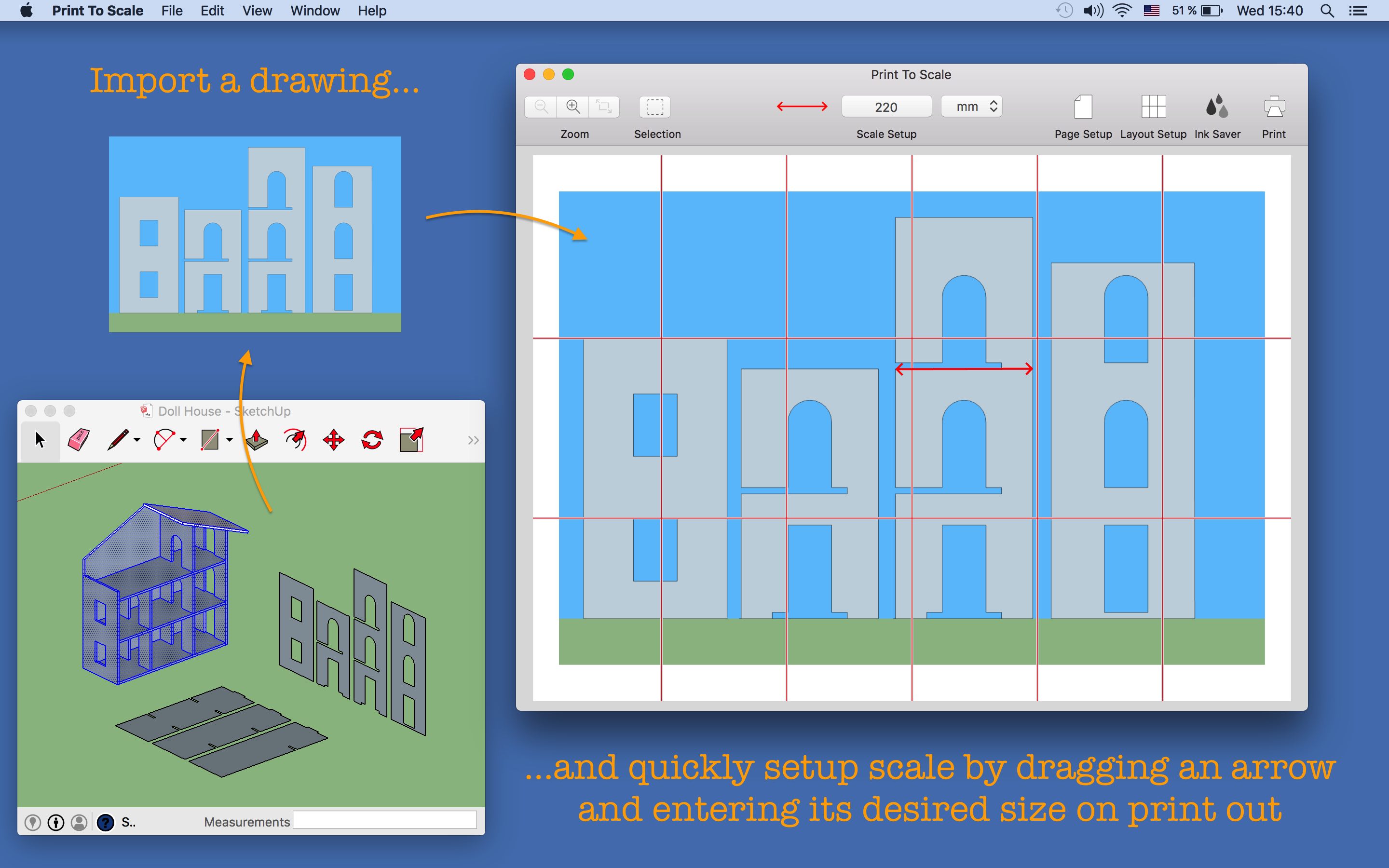Open the View menu
1389x868 pixels.
[257, 11]
